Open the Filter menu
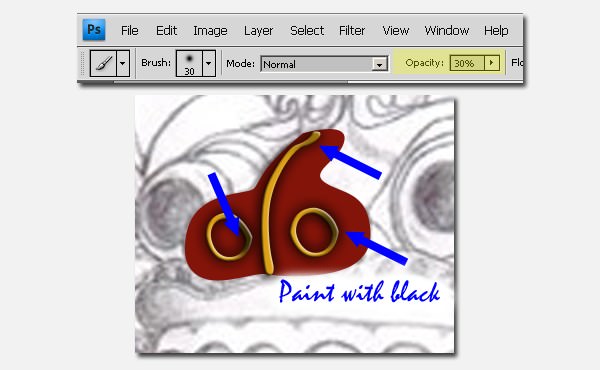The width and height of the screenshot is (600, 370). click(x=352, y=31)
